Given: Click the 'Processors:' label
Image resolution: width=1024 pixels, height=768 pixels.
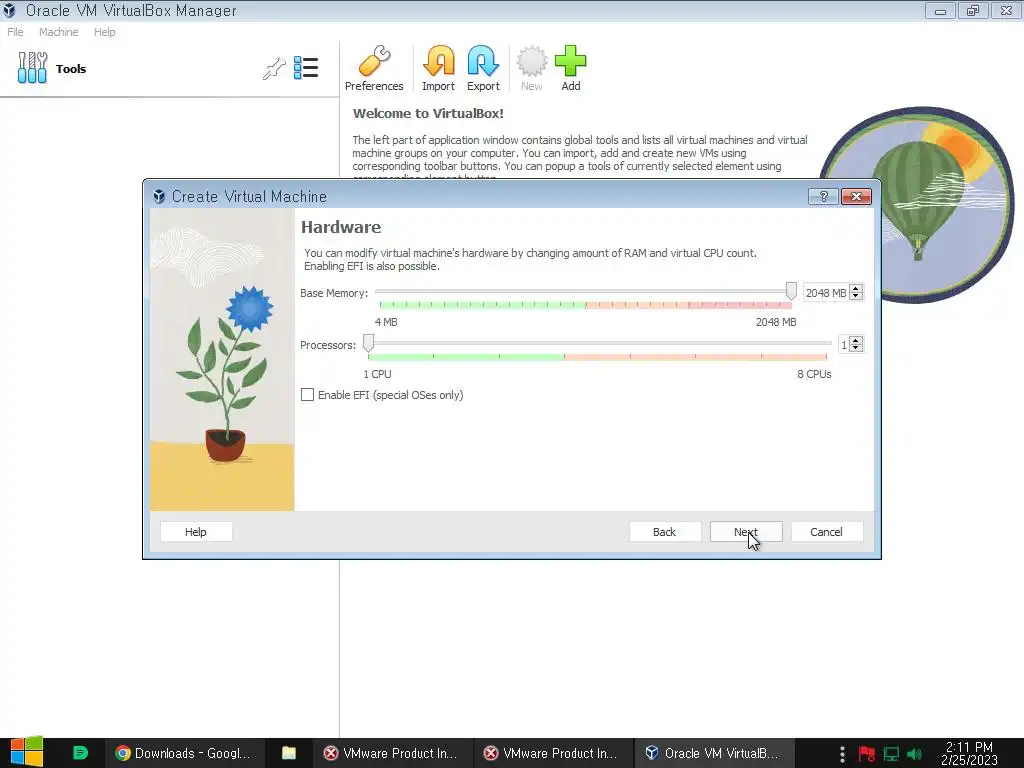Looking at the screenshot, I should [x=328, y=345].
